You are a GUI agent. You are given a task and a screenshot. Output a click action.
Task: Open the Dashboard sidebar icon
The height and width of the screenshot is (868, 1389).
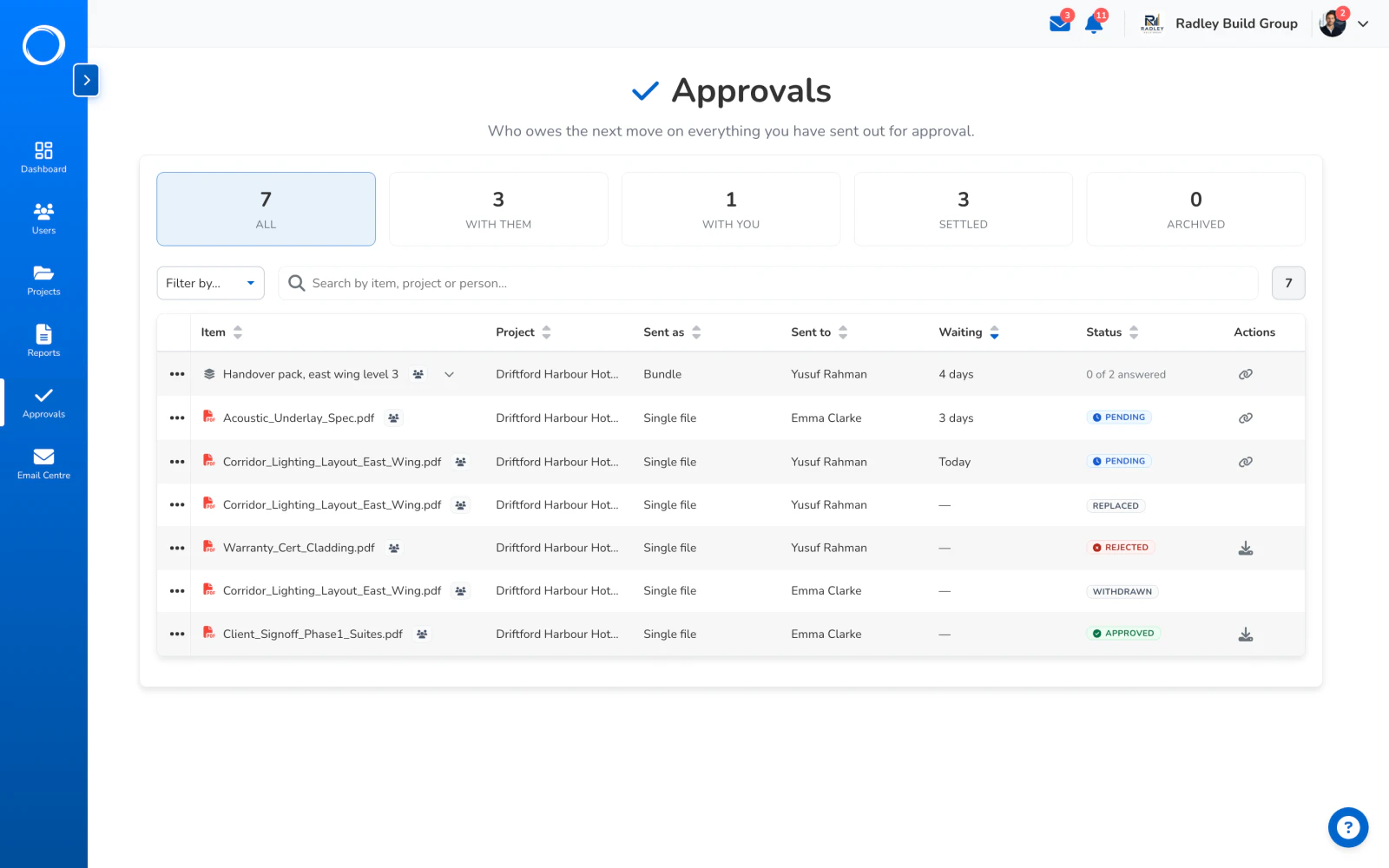(x=43, y=157)
